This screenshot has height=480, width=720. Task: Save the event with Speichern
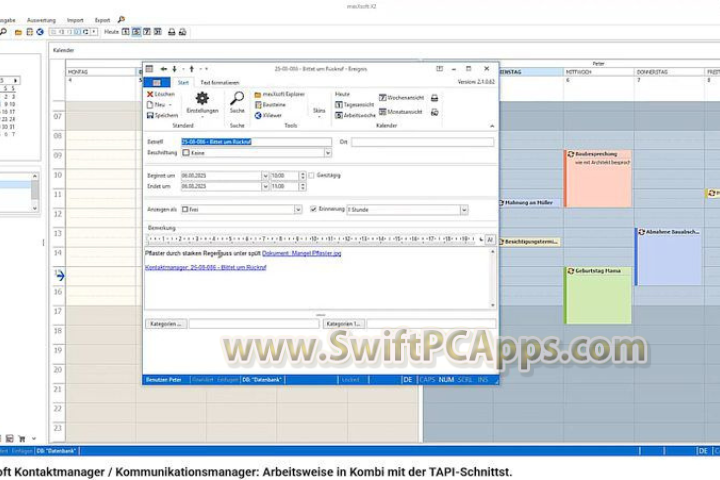pyautogui.click(x=162, y=115)
